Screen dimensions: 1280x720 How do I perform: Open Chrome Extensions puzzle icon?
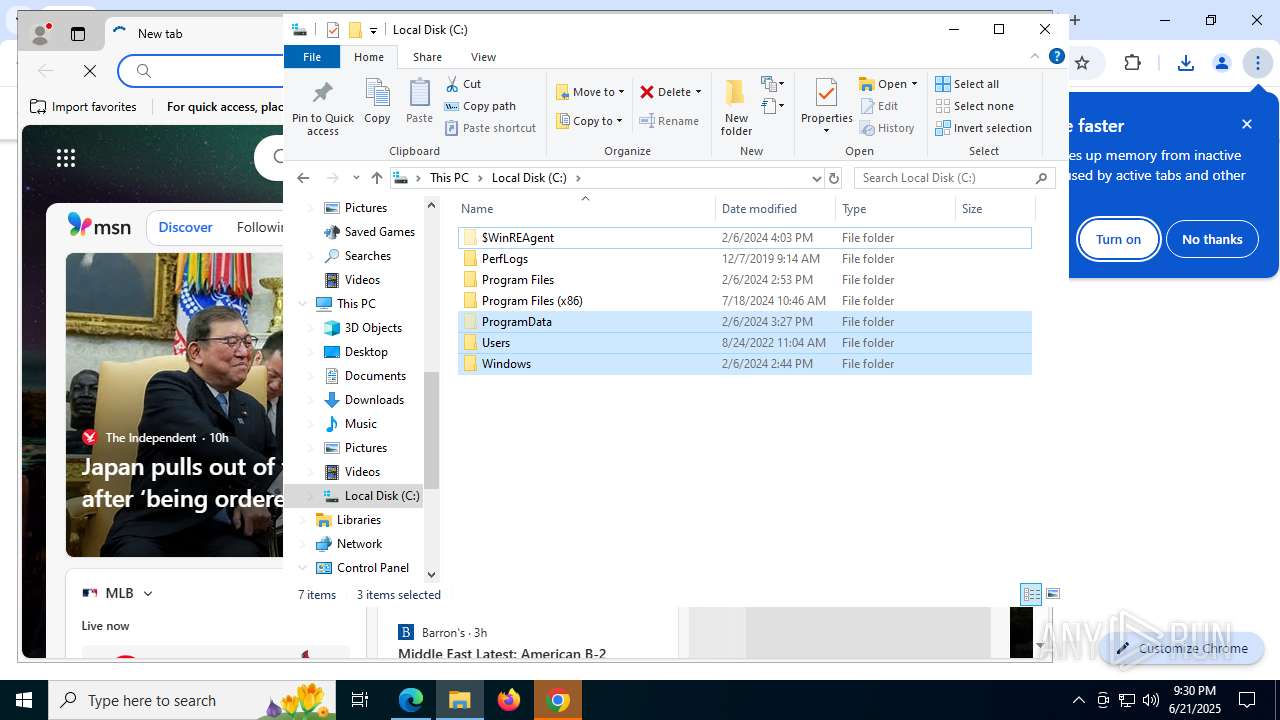1132,63
